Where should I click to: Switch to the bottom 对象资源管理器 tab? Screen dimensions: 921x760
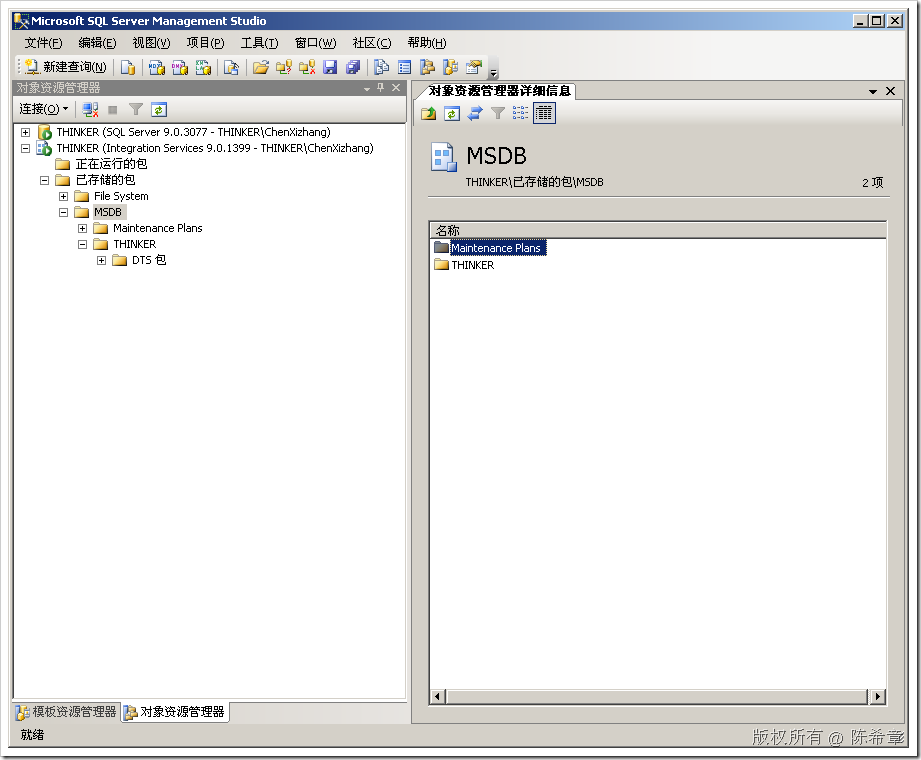[175, 712]
